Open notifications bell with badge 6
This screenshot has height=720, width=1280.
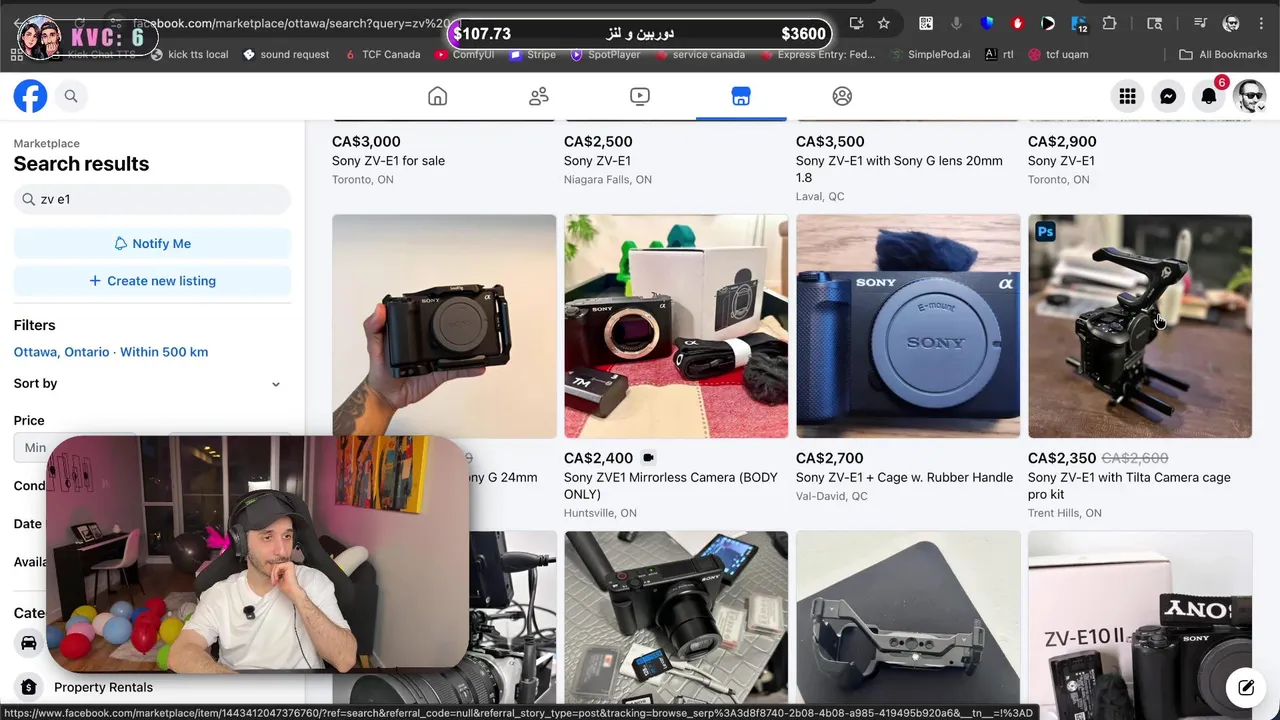tap(1209, 96)
